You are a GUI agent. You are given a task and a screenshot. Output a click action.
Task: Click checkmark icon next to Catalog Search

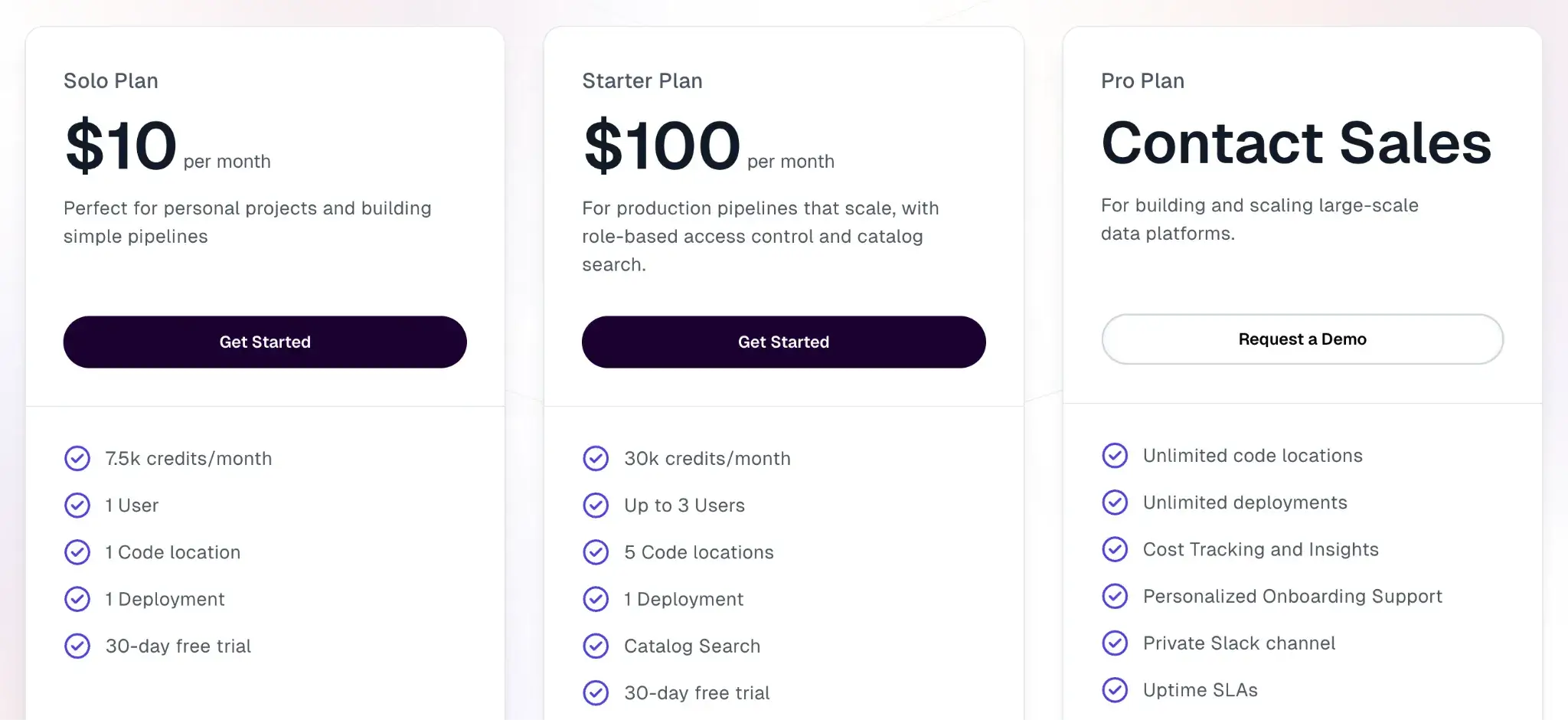click(596, 646)
